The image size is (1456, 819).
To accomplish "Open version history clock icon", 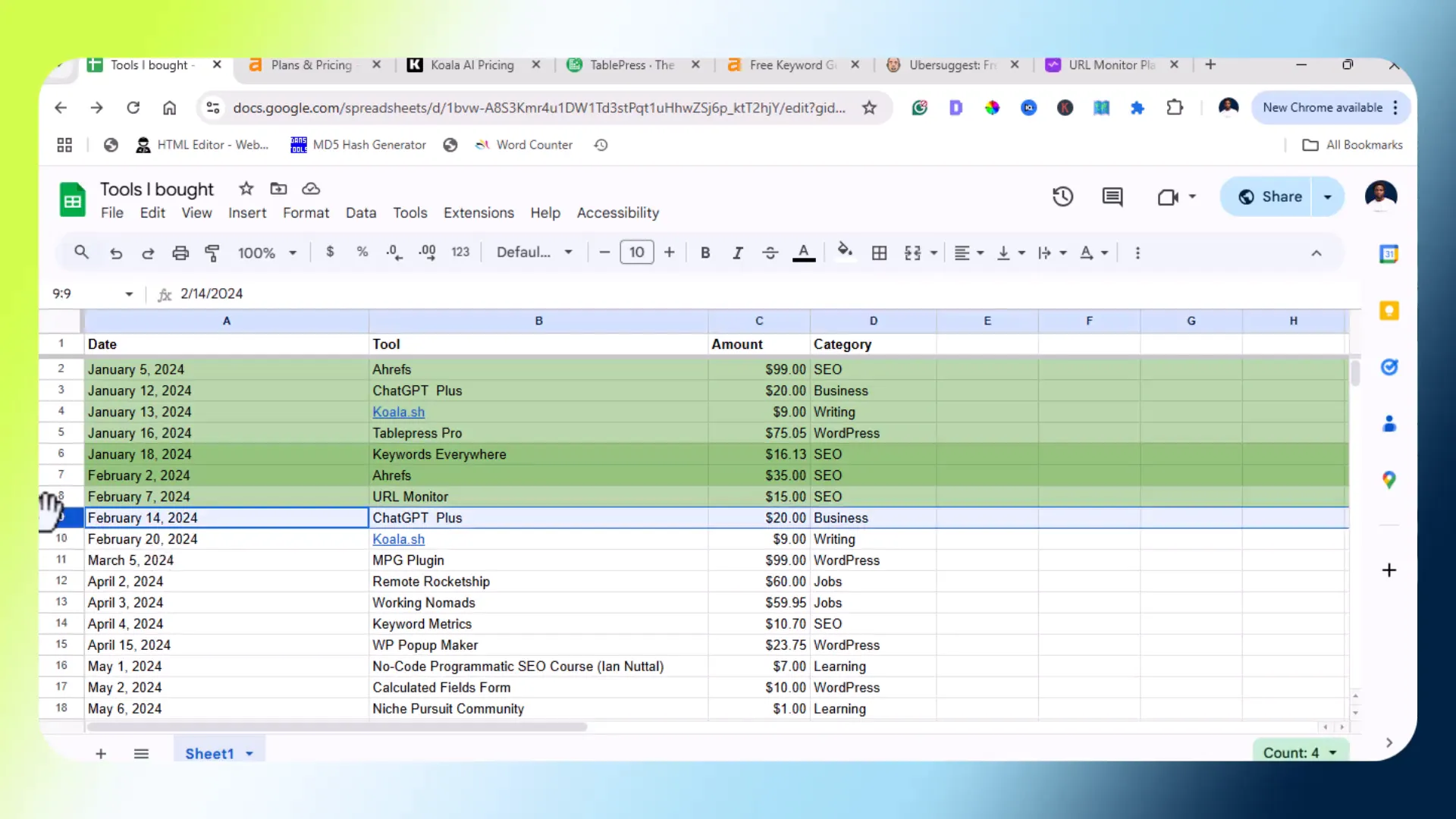I will 1062,197.
